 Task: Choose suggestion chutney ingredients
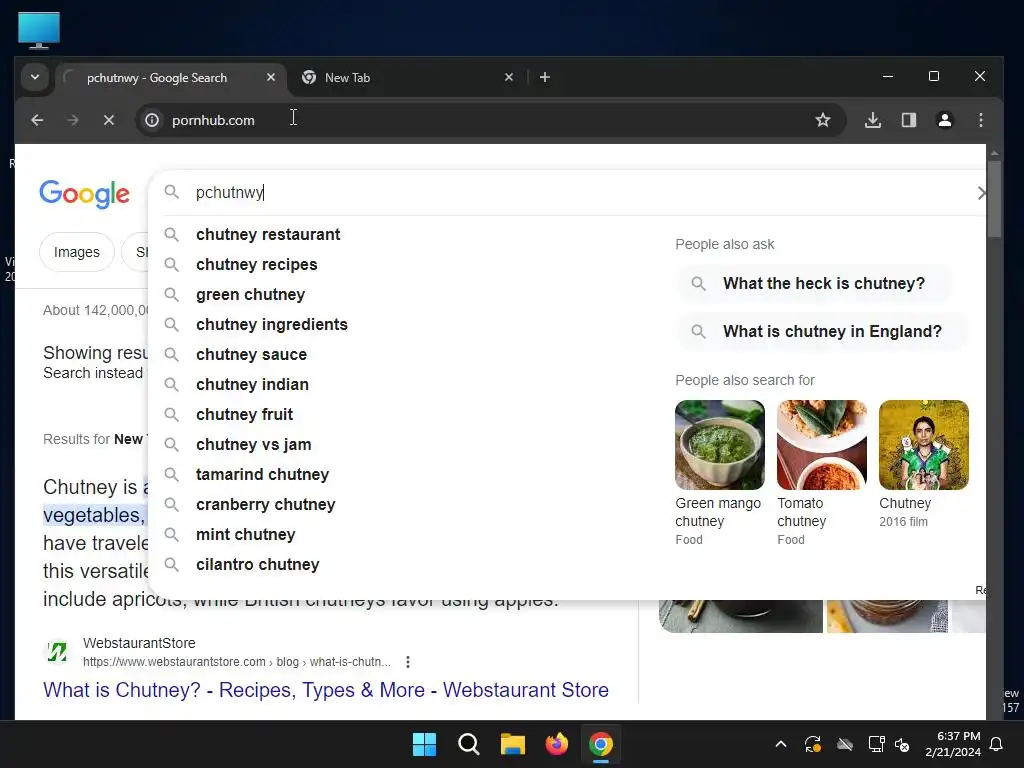[x=272, y=325]
